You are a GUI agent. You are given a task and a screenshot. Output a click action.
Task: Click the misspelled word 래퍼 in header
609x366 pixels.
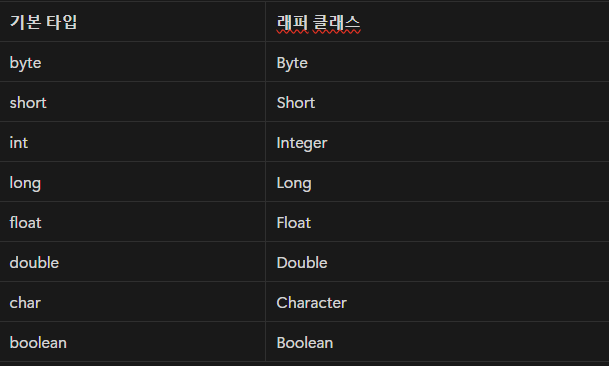click(x=292, y=23)
